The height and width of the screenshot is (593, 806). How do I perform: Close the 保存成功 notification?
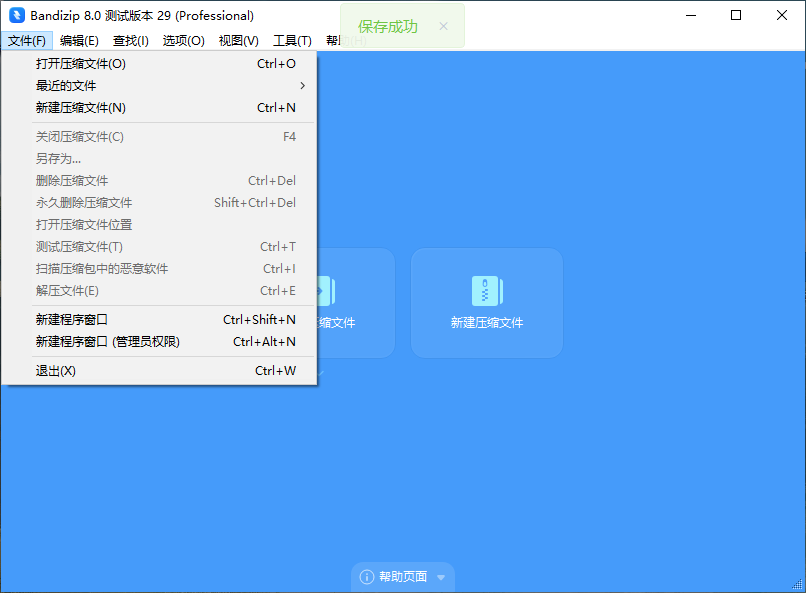click(443, 26)
